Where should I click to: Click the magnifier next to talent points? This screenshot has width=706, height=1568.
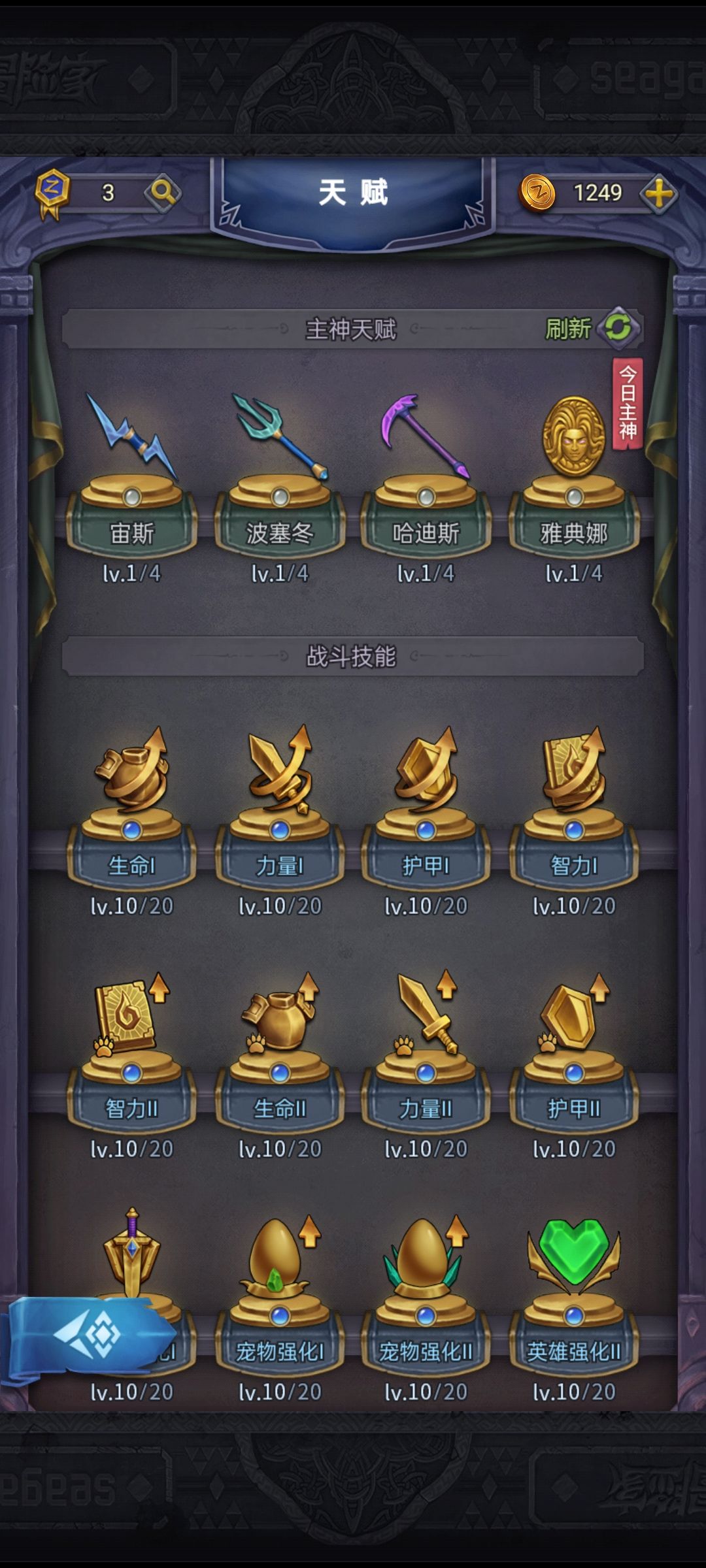pyautogui.click(x=162, y=193)
